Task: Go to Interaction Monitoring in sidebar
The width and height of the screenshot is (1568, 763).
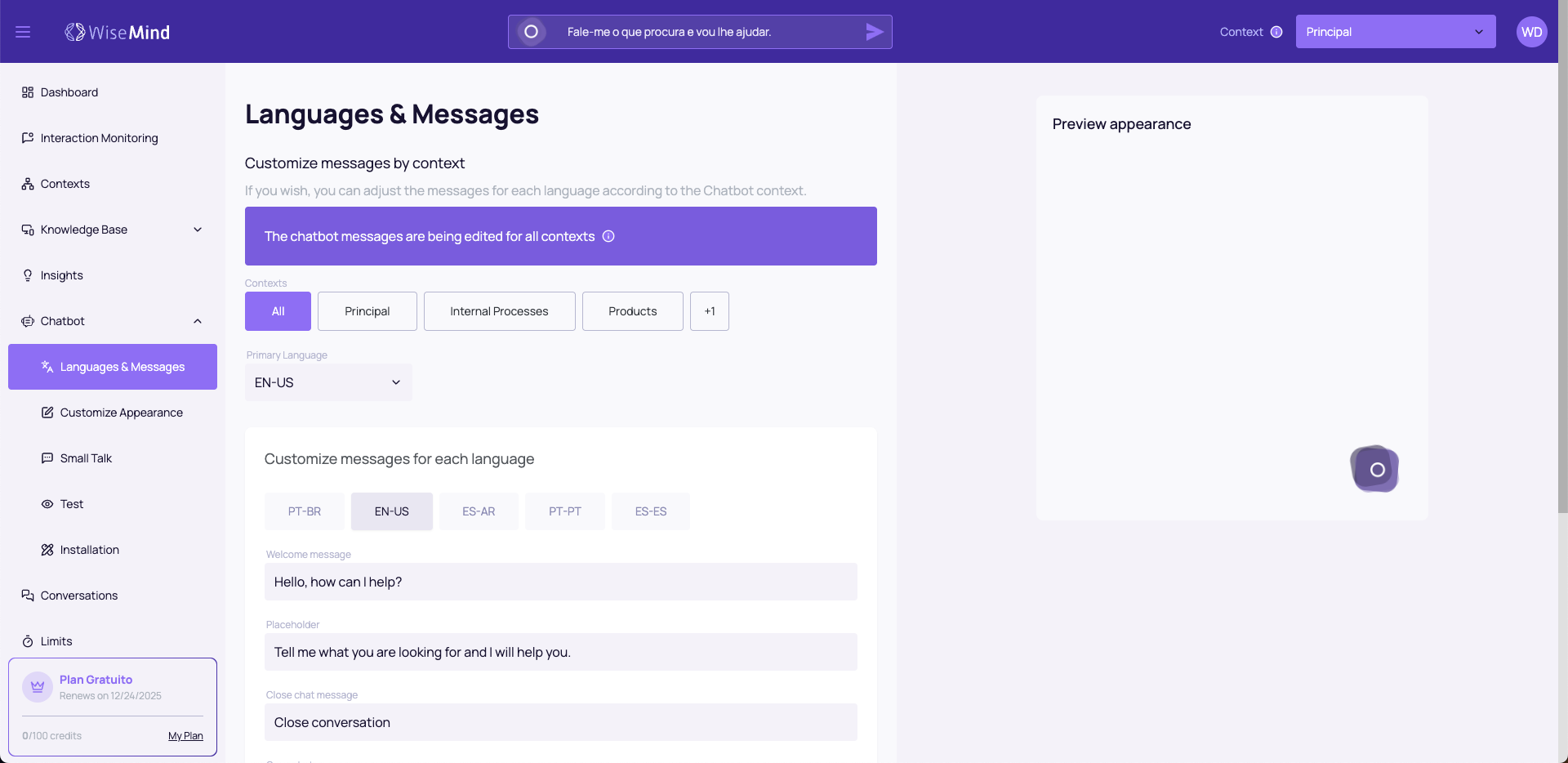Action: point(99,138)
